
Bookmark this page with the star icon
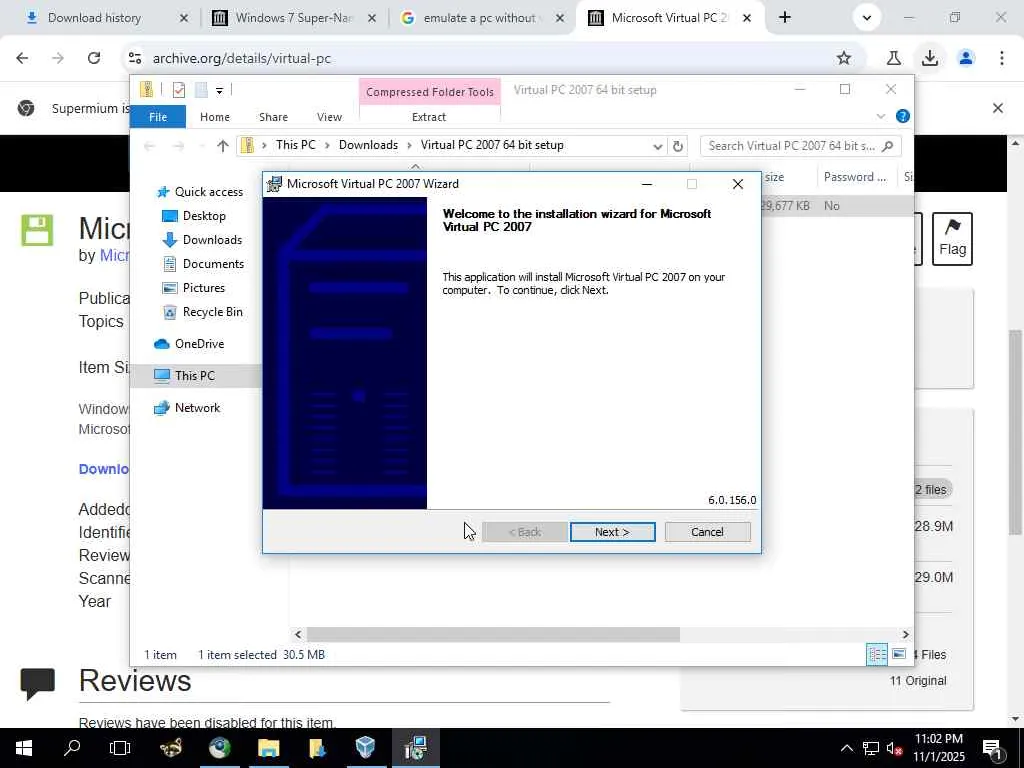pos(844,58)
